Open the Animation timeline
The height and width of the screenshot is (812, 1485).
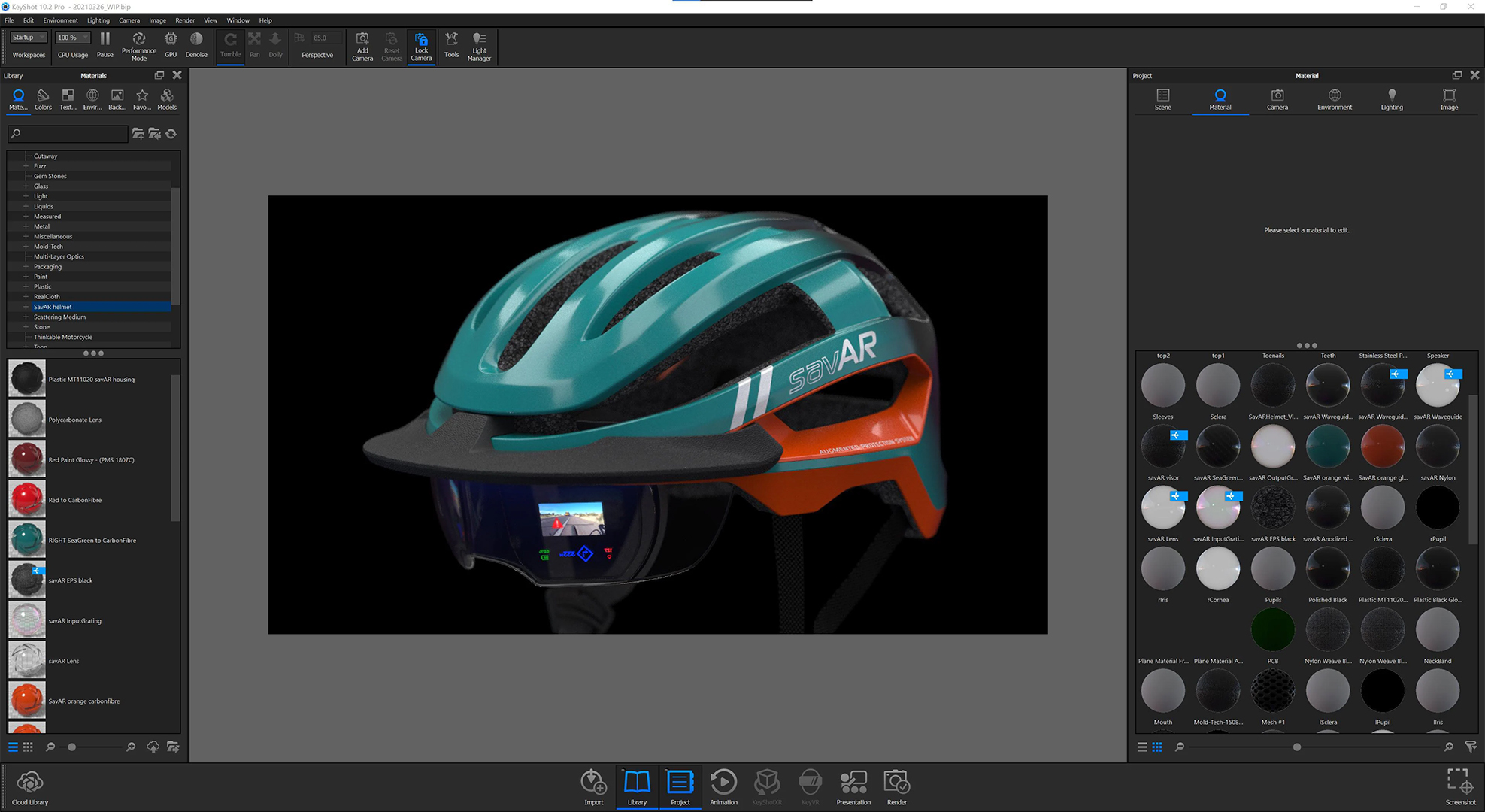tap(723, 787)
